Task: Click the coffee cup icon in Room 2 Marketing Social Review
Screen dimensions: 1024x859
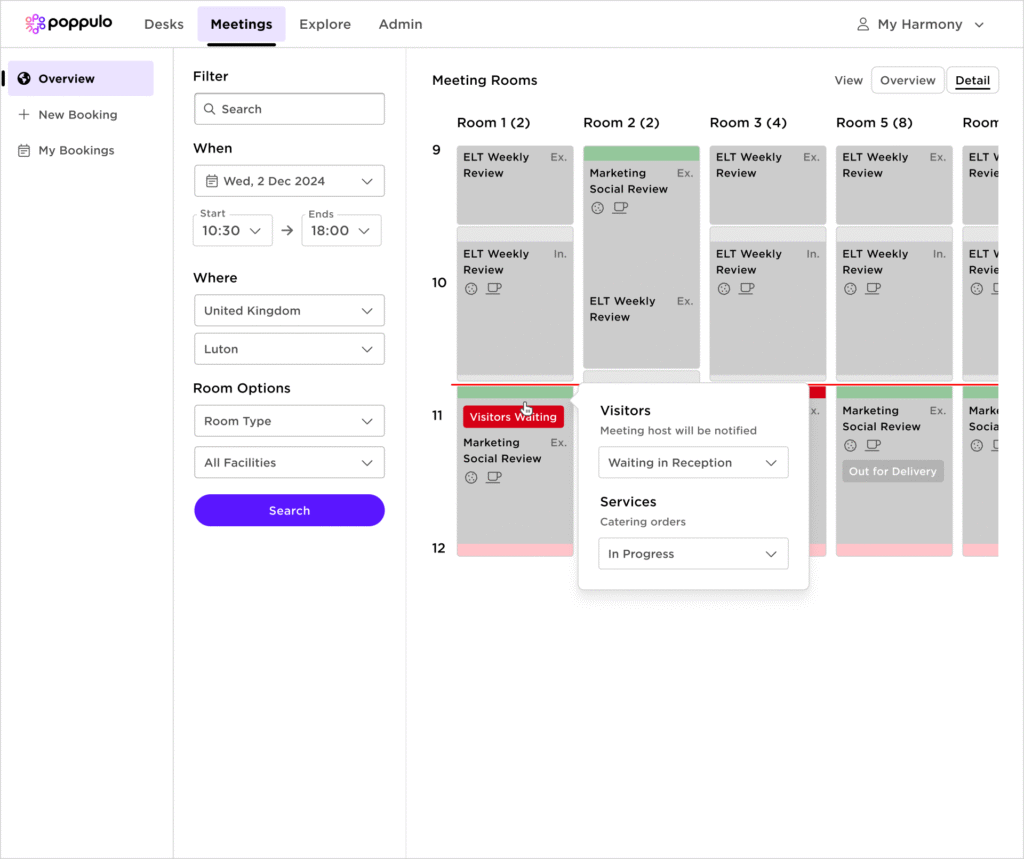Action: tap(620, 208)
